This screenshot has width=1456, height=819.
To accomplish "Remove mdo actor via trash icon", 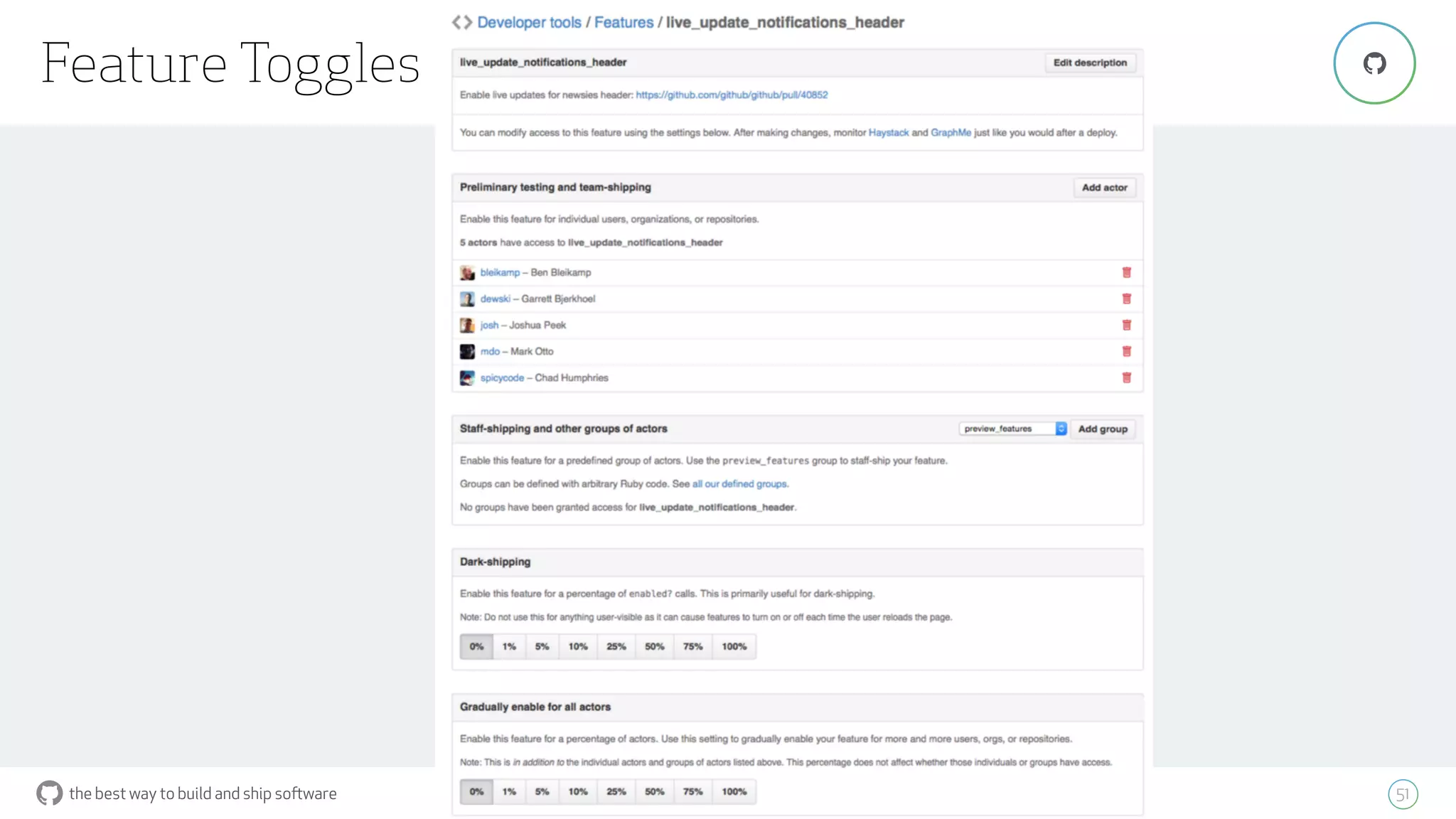I will click(x=1126, y=351).
